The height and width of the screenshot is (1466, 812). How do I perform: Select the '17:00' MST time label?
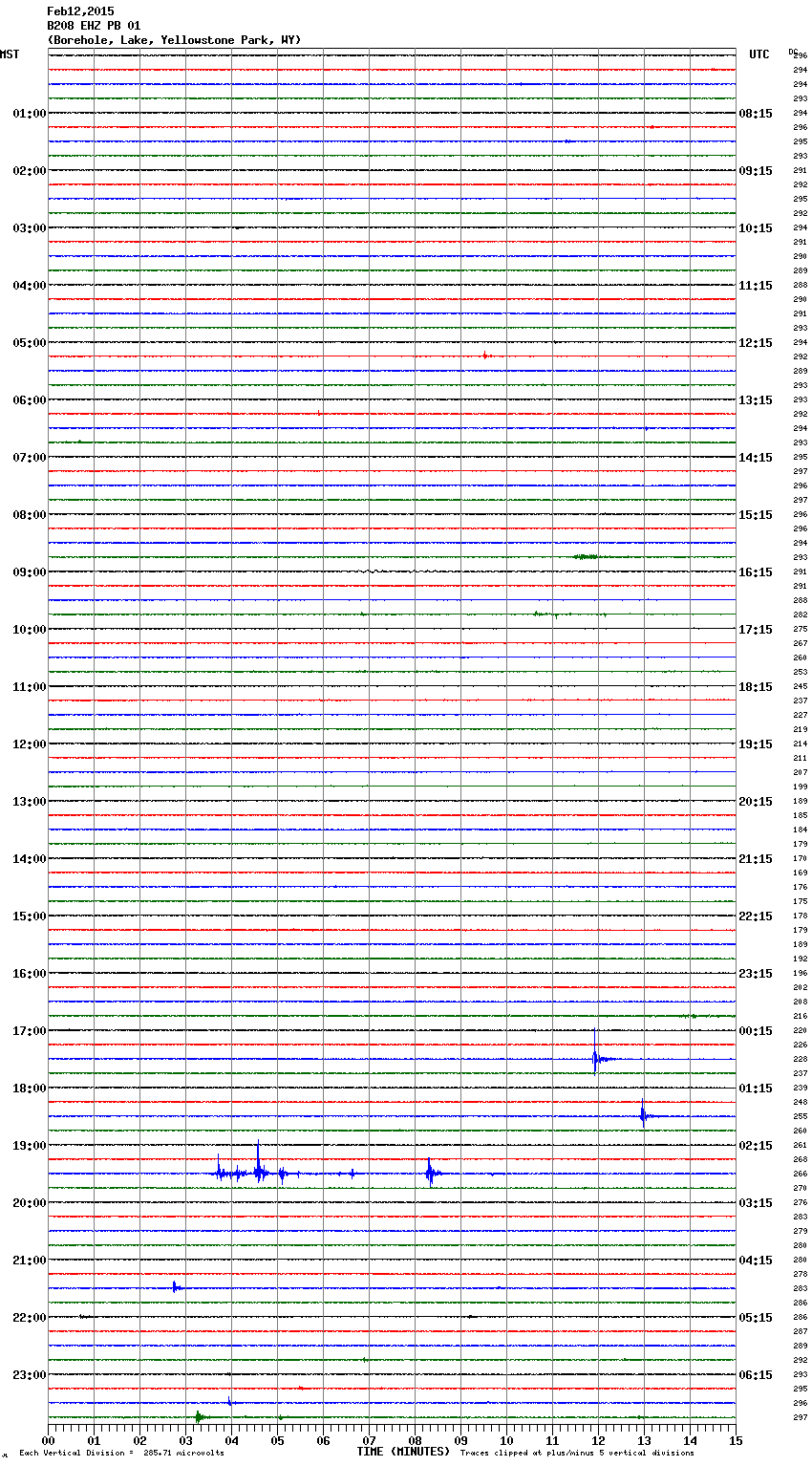pyautogui.click(x=30, y=1031)
